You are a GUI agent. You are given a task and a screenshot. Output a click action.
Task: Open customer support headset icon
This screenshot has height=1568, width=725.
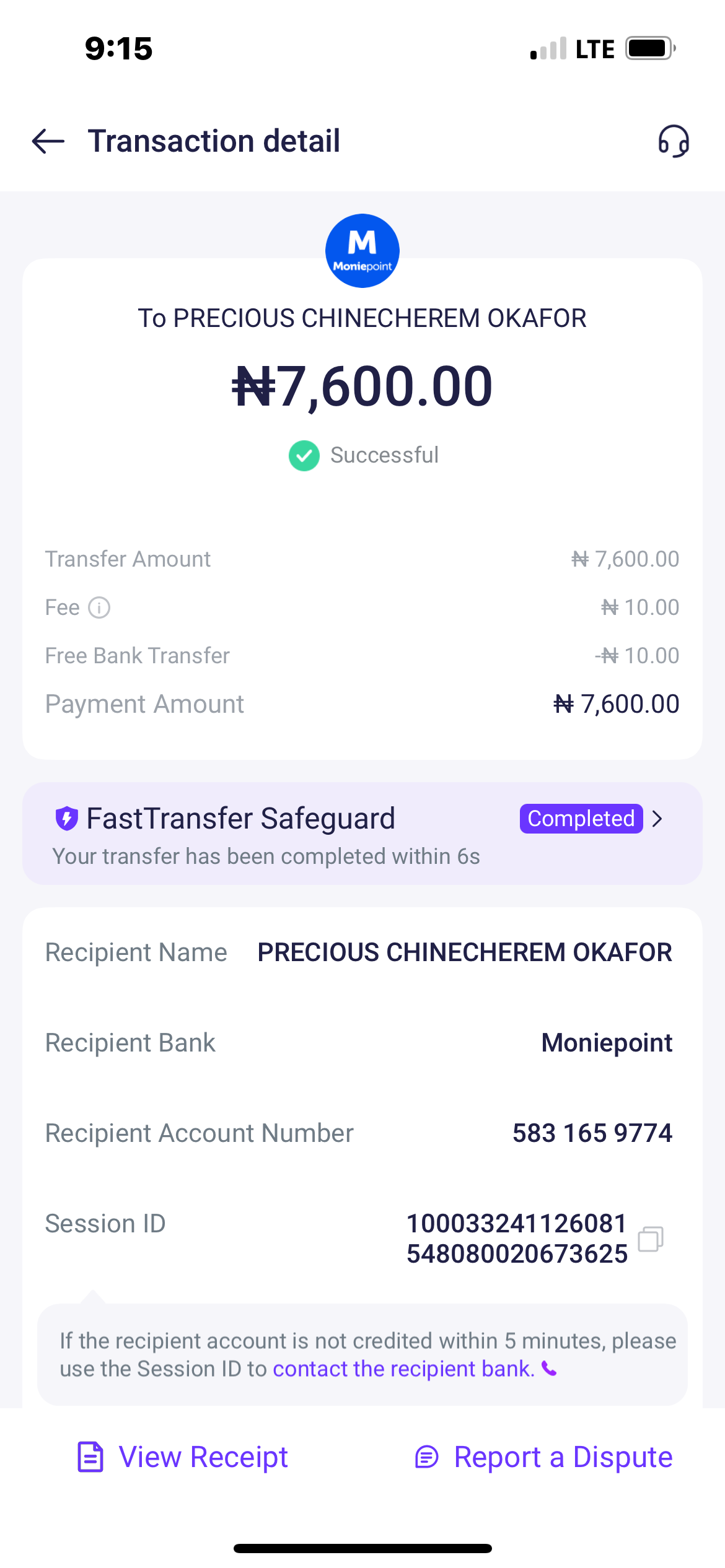click(x=674, y=141)
